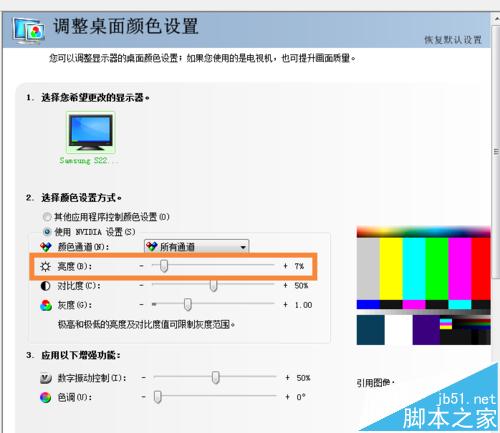The height and width of the screenshot is (433, 500).
Task: Click heading 选择您希望更改的显示器
Action: click(x=95, y=98)
